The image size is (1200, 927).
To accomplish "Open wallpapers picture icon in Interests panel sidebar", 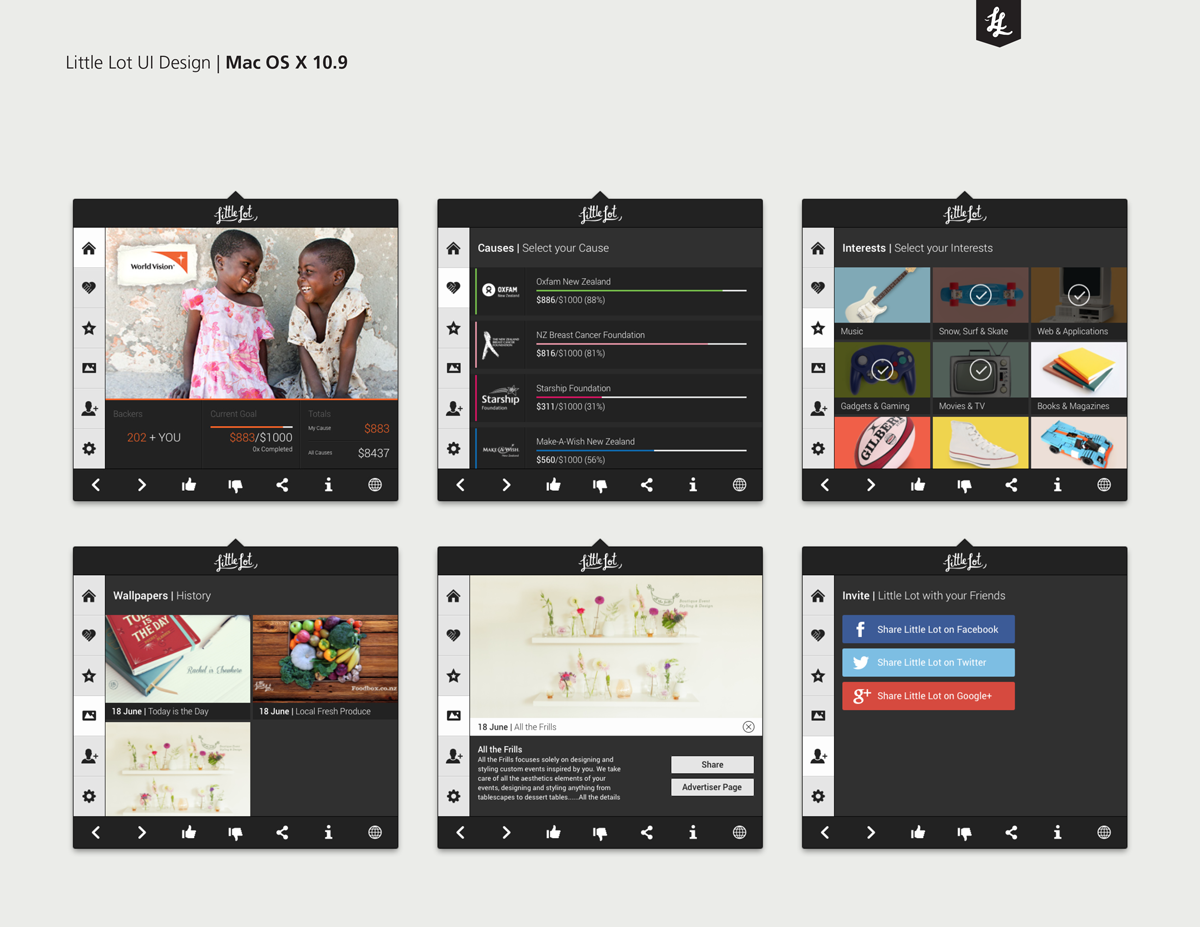I will [818, 368].
